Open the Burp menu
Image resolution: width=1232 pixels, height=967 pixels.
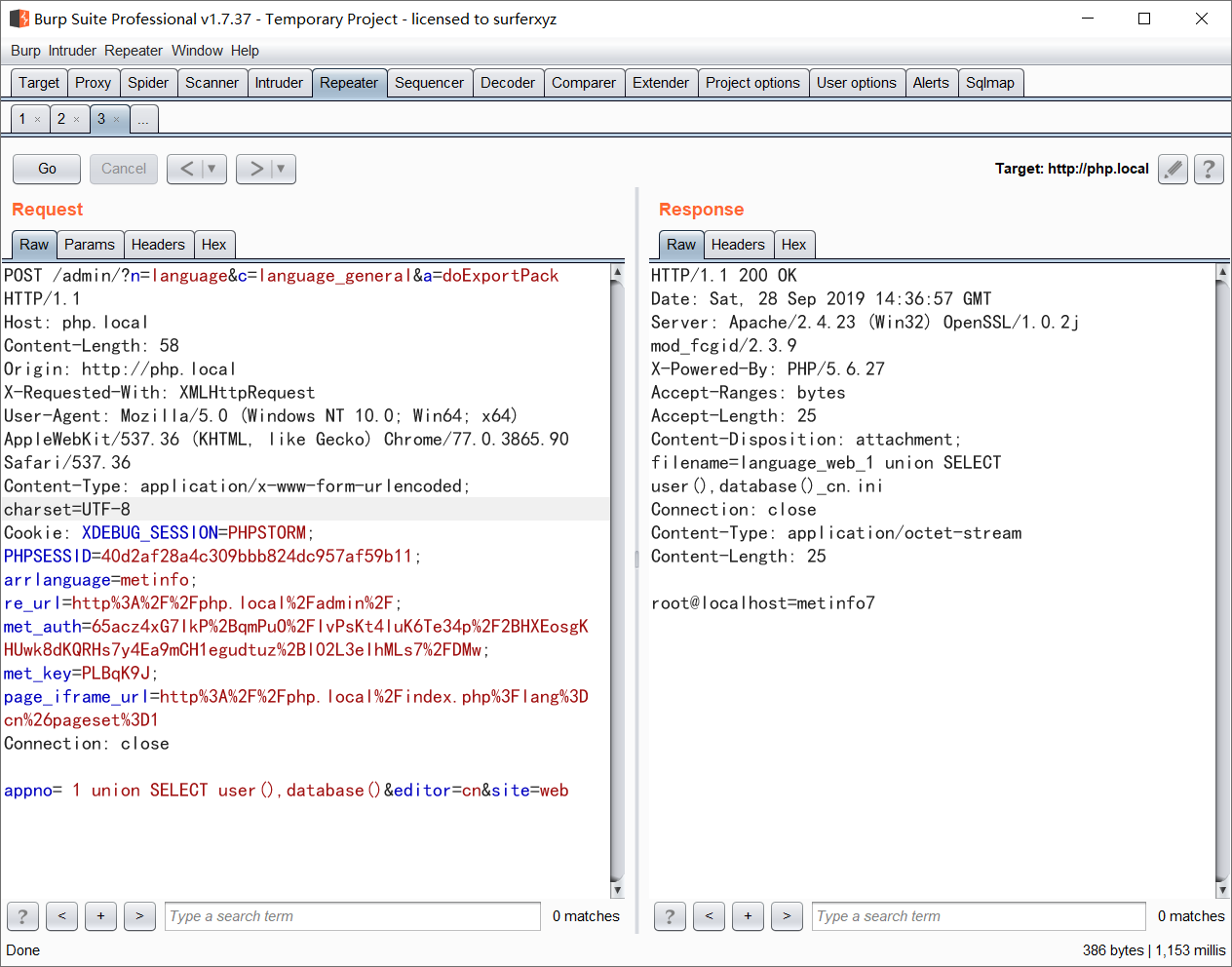tap(25, 51)
